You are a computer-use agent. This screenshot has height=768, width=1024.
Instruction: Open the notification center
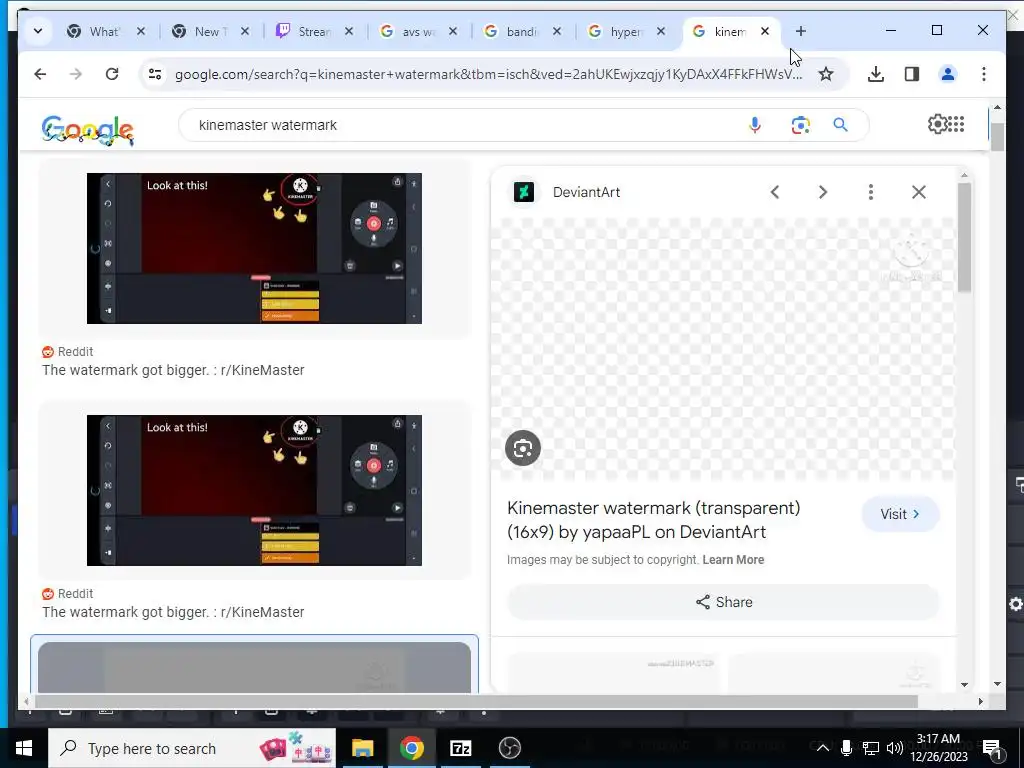click(993, 748)
